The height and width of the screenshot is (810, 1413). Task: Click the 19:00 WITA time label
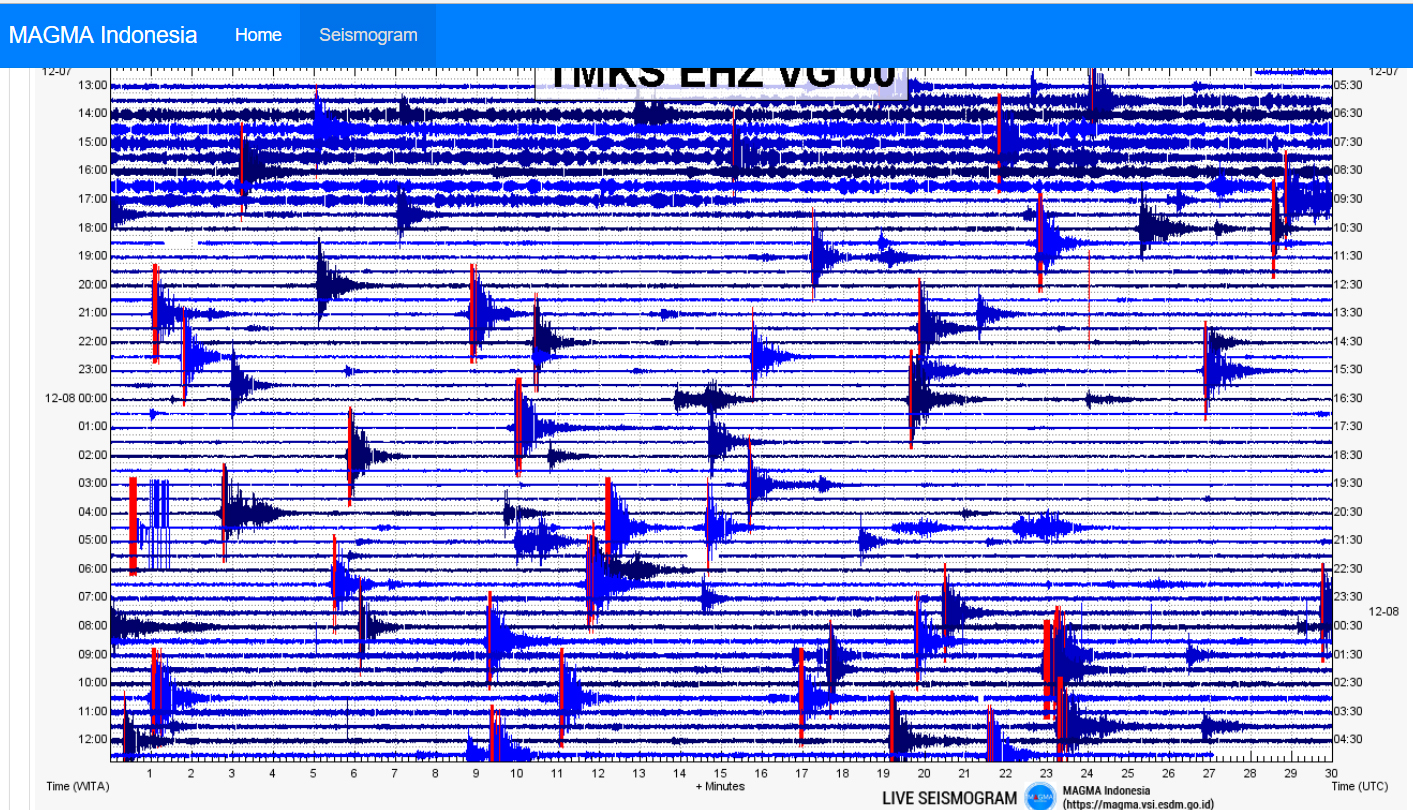click(92, 256)
